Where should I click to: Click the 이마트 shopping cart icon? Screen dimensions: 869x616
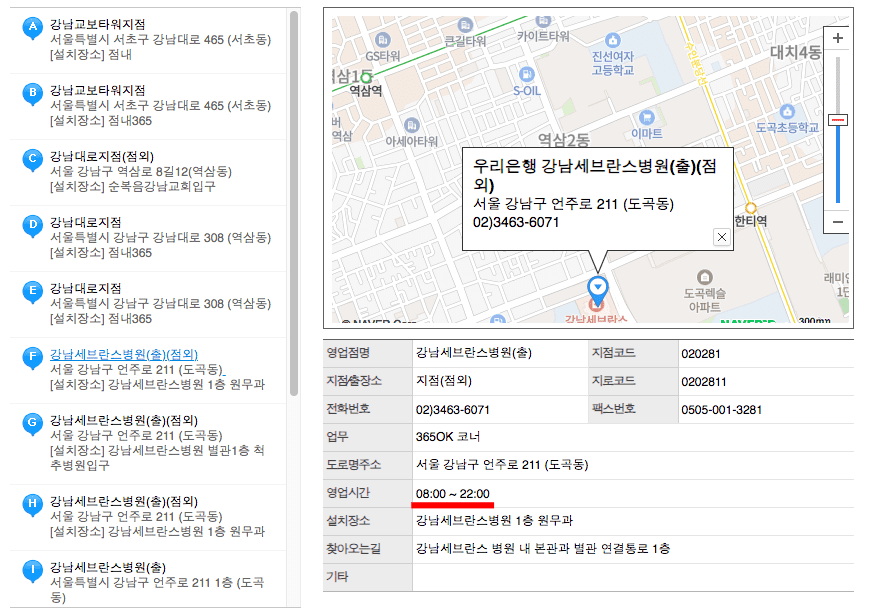tap(646, 118)
